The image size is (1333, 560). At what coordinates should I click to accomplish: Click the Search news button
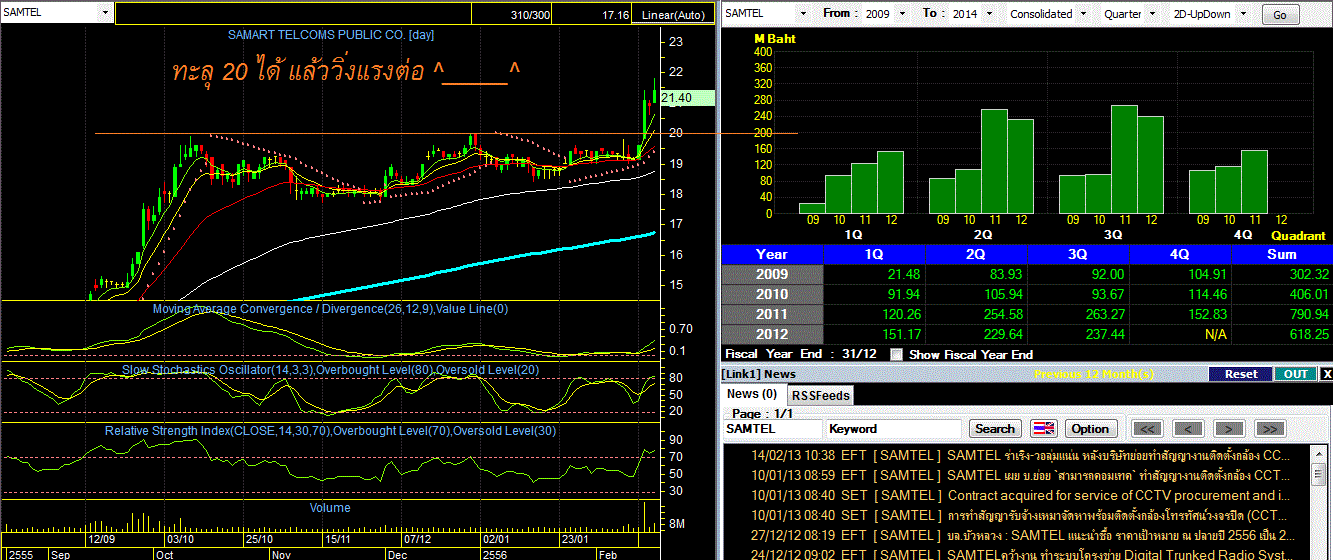[x=994, y=429]
